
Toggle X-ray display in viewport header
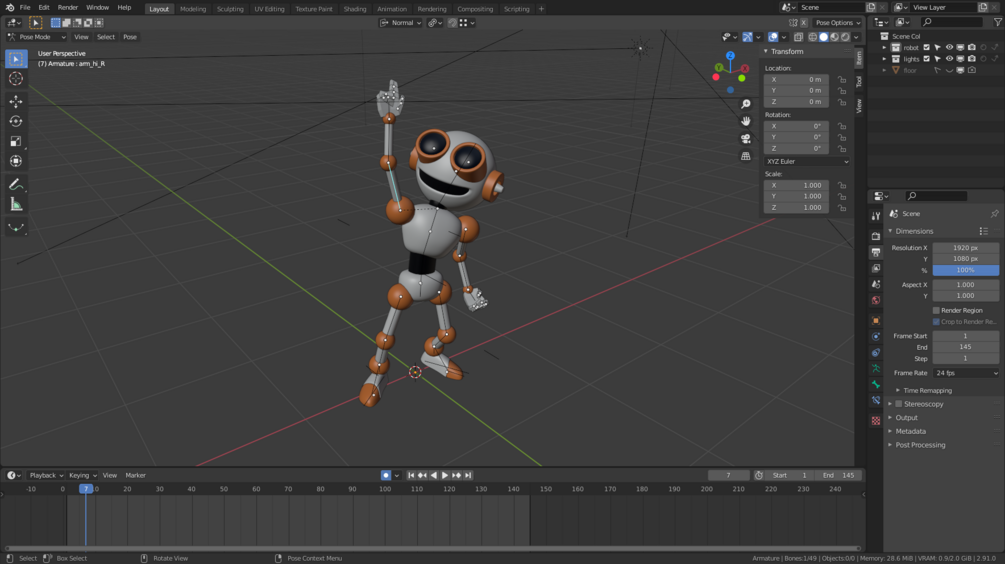coord(798,37)
